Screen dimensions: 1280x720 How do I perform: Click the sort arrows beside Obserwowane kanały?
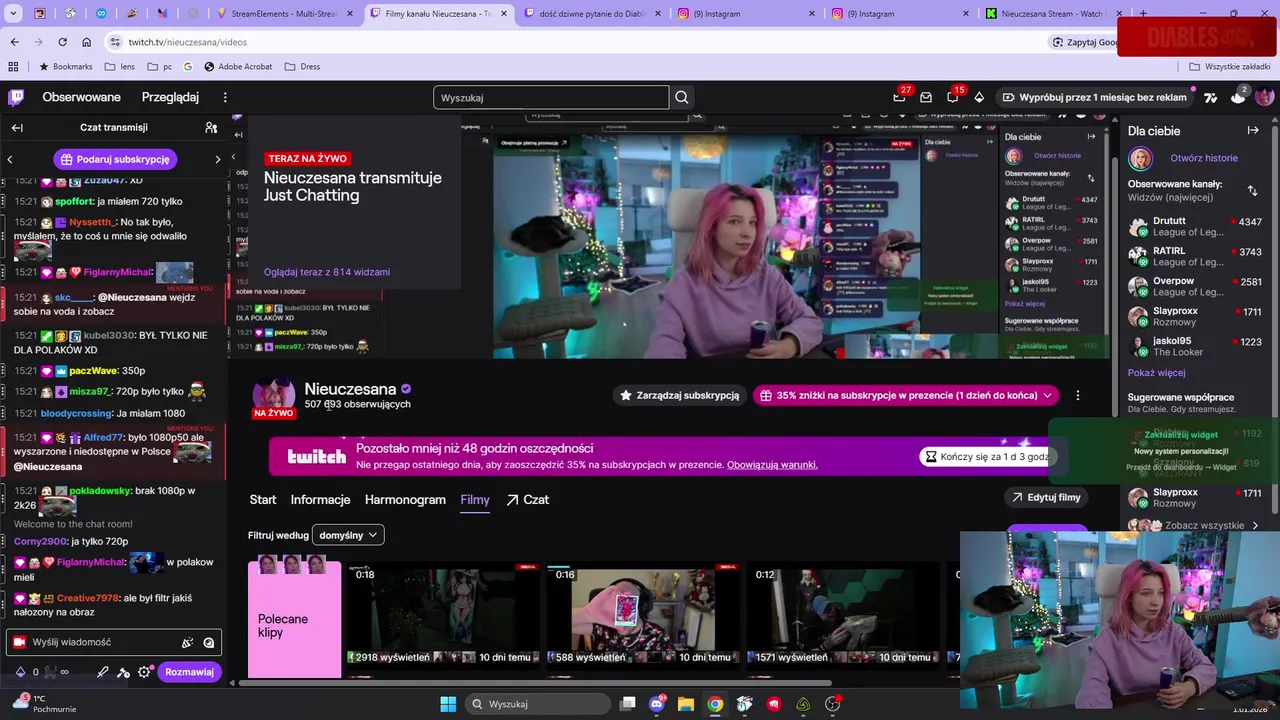[1252, 190]
